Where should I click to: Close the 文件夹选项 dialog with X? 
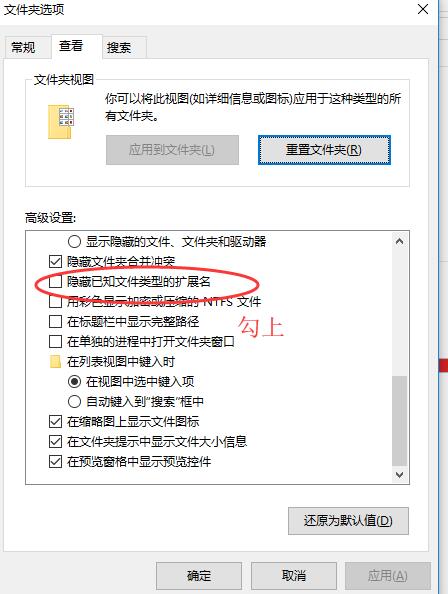[x=423, y=9]
